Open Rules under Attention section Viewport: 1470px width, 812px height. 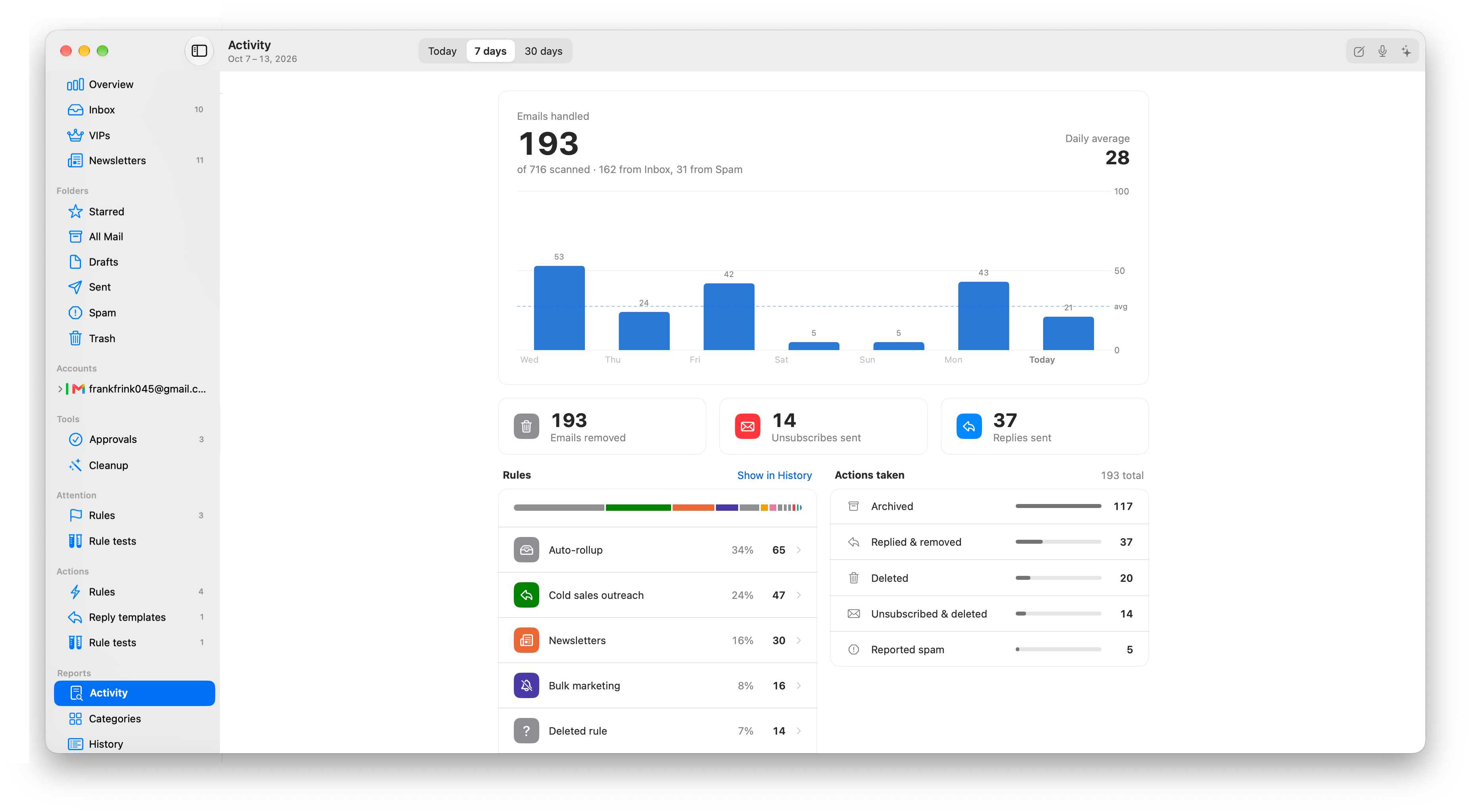click(135, 516)
